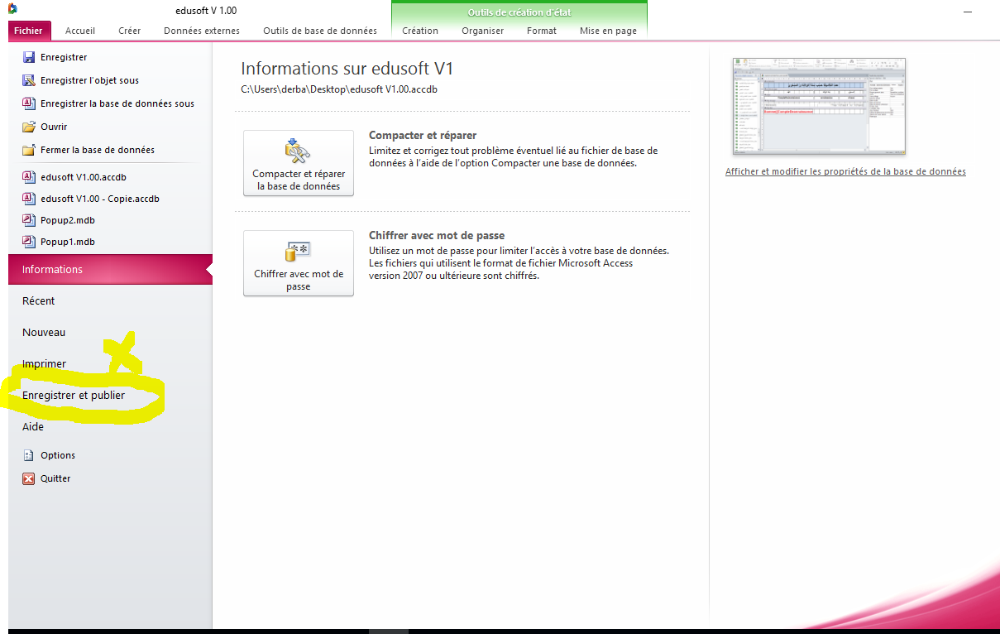This screenshot has height=634, width=1000.
Task: Click Compacter et réparer la base de données button
Action: point(298,163)
